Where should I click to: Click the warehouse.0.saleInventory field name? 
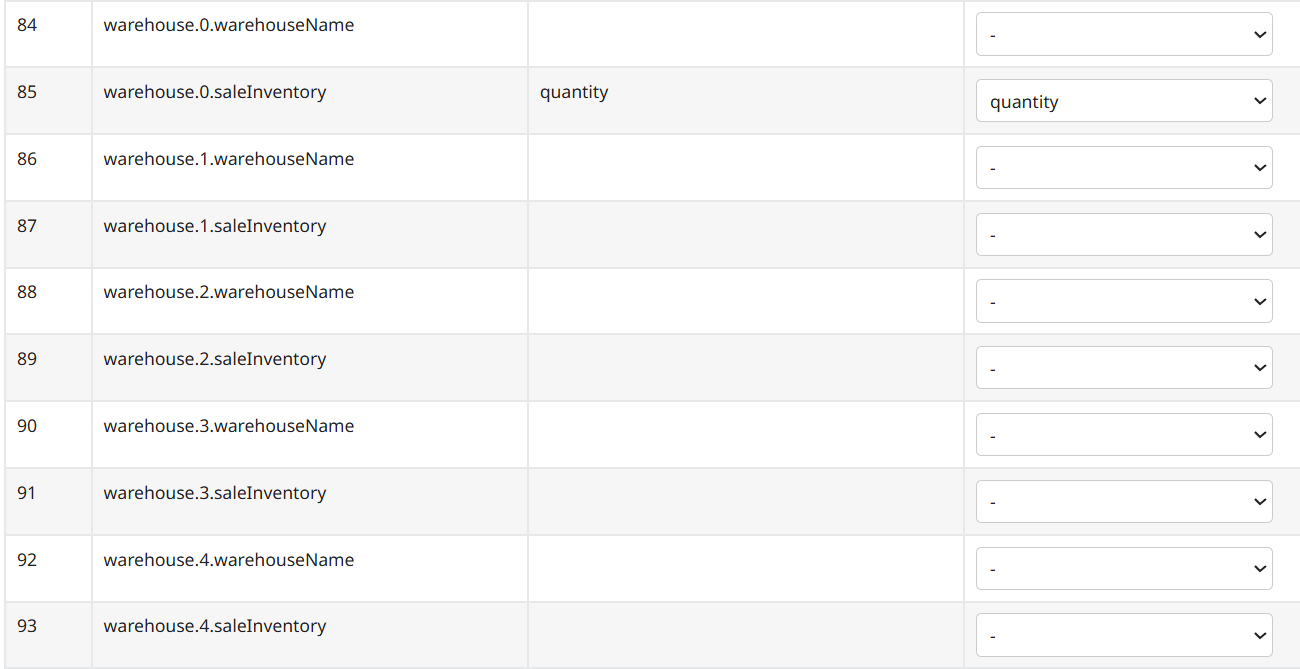pos(215,92)
